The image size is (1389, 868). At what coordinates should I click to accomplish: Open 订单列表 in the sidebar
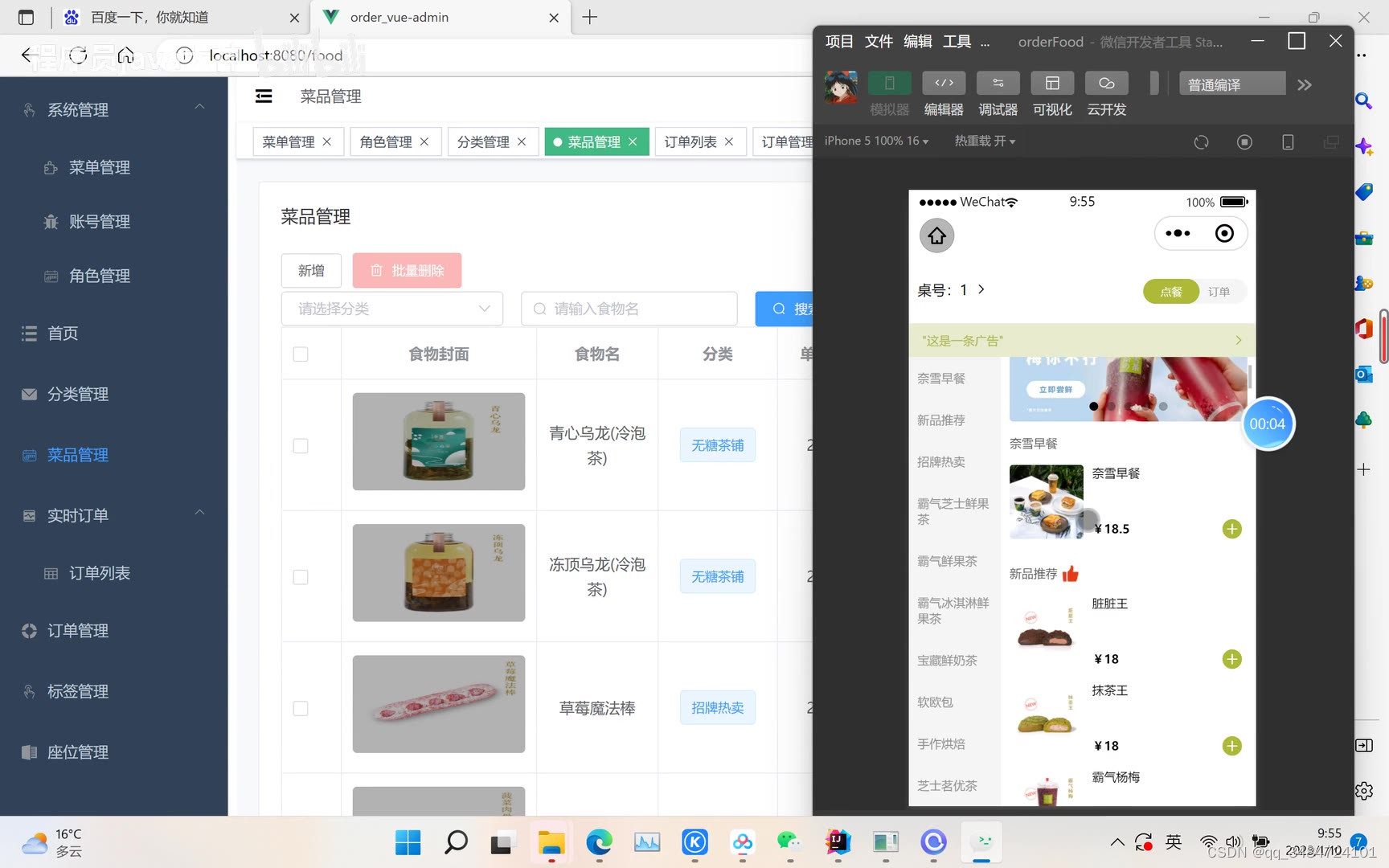pyautogui.click(x=114, y=573)
